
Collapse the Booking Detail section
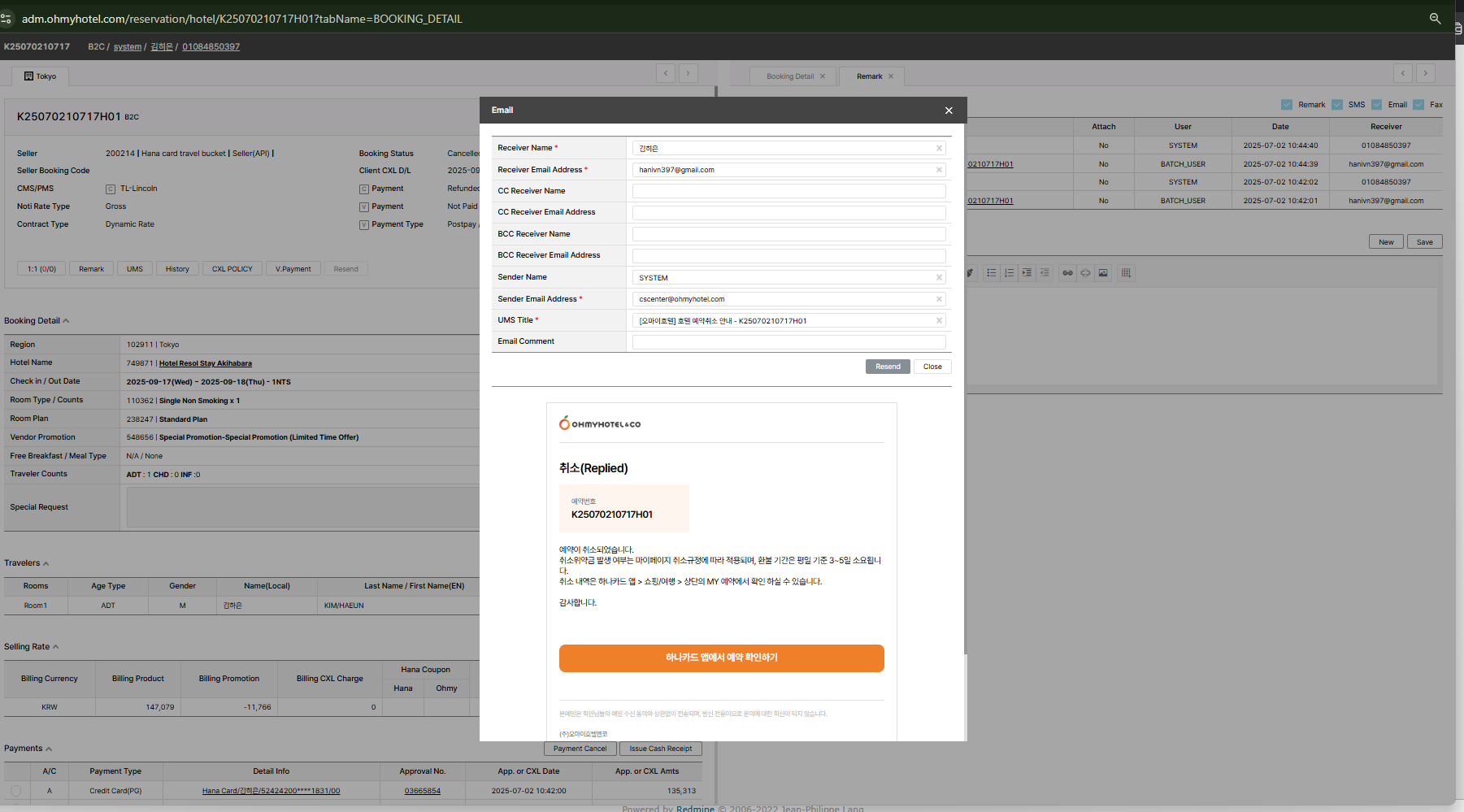tap(66, 321)
